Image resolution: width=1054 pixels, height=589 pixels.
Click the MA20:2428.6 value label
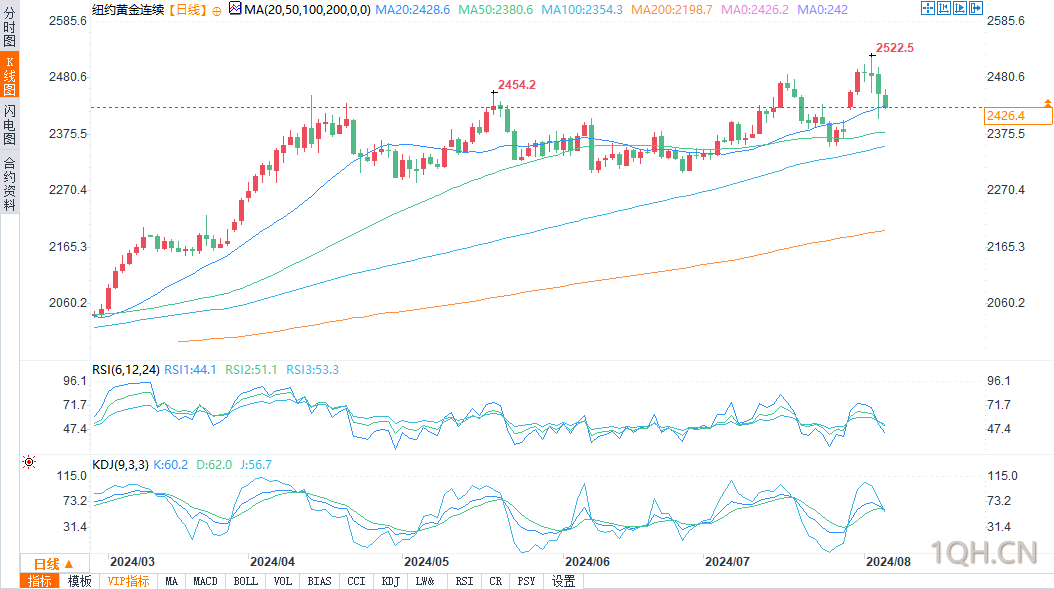413,9
